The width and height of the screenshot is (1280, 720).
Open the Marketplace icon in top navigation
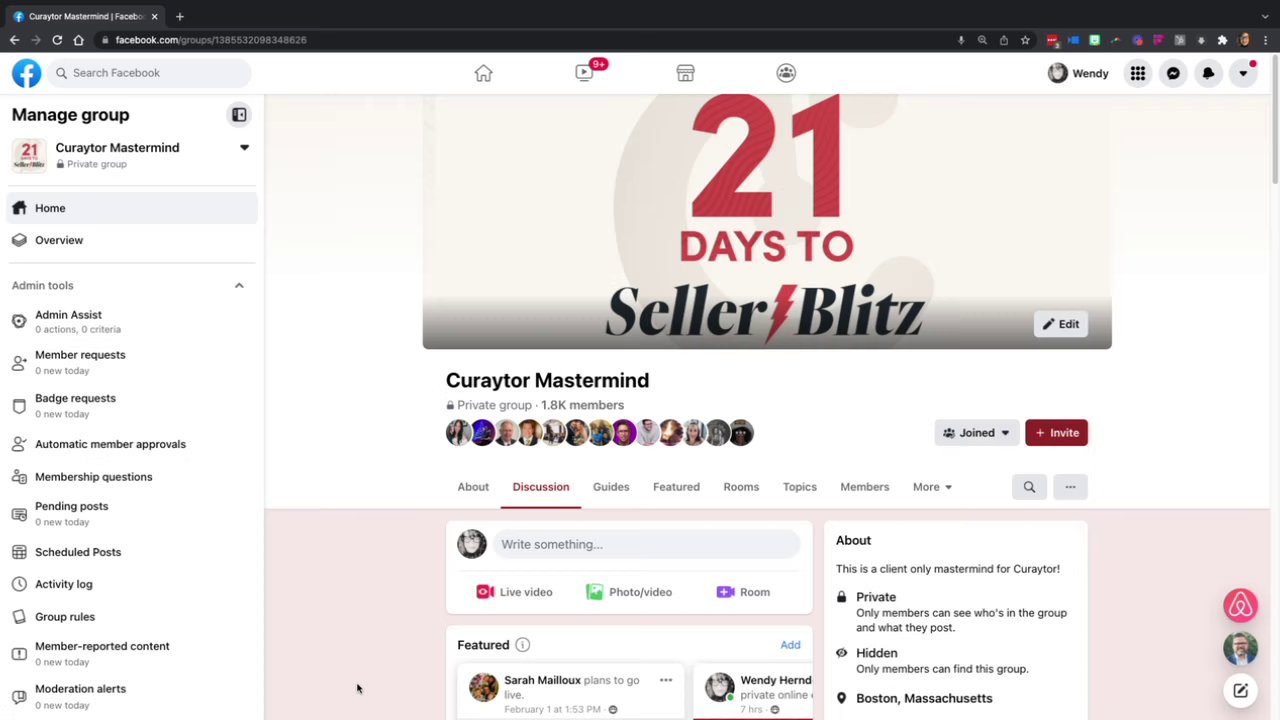(685, 73)
